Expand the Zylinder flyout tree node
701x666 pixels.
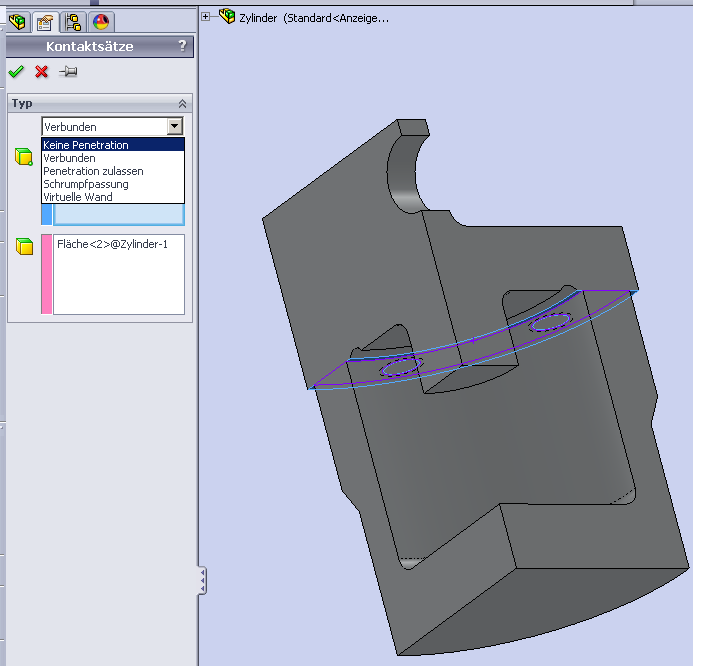pyautogui.click(x=207, y=16)
